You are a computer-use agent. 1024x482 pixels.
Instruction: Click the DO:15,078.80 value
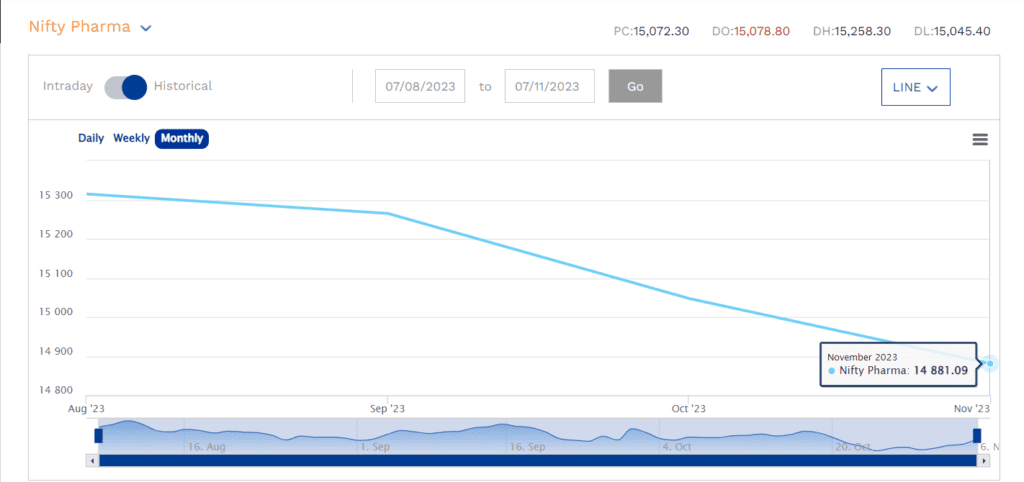(x=751, y=31)
